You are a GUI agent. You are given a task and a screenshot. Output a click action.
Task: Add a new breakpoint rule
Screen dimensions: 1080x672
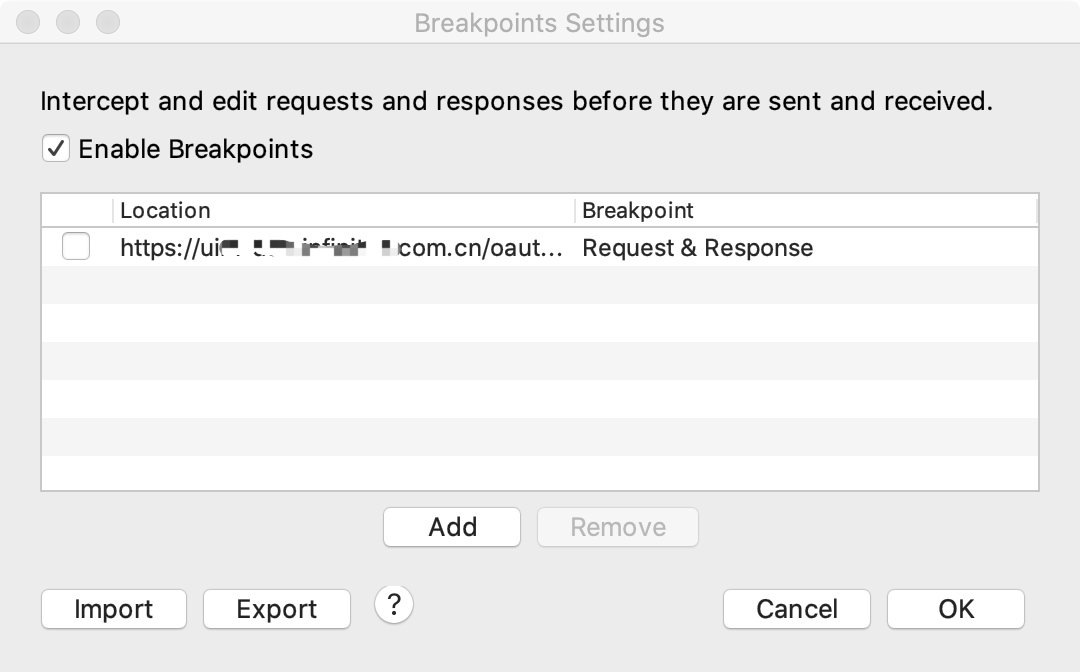tap(451, 527)
